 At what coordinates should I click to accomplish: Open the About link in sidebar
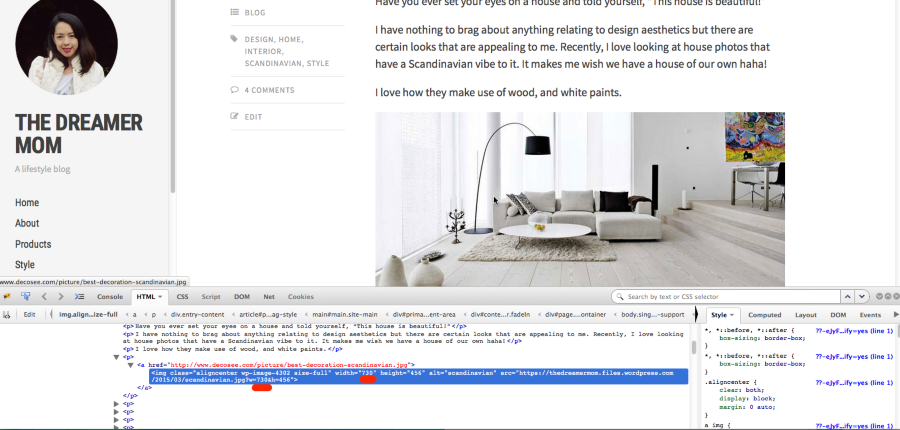27,223
